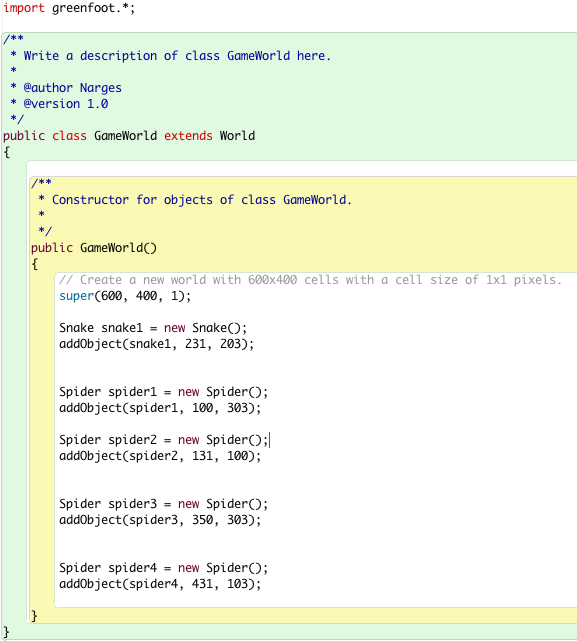The height and width of the screenshot is (641, 577).
Task: Click 'addObject(spider4, 431, 103);' line
Action: tap(160, 583)
